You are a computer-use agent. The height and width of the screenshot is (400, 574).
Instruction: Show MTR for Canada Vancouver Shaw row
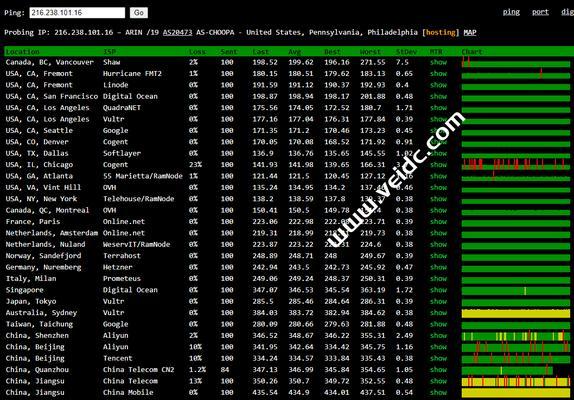(438, 62)
